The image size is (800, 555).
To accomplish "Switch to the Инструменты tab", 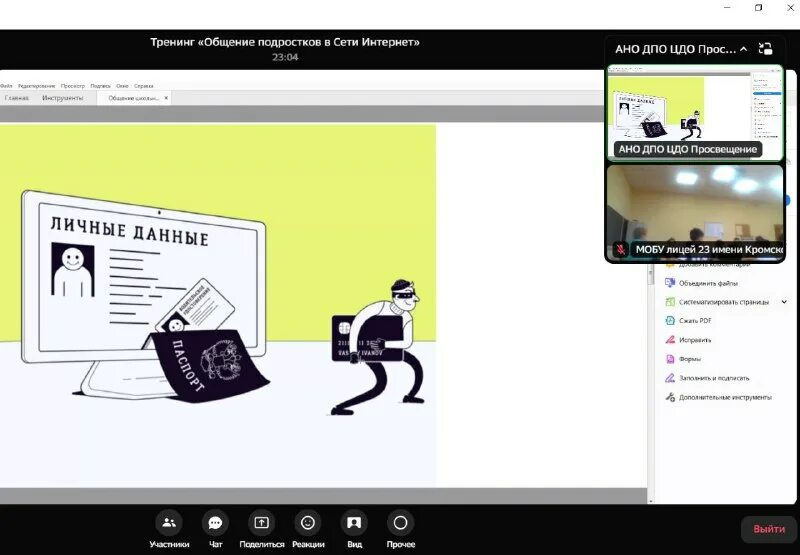I will (62, 98).
